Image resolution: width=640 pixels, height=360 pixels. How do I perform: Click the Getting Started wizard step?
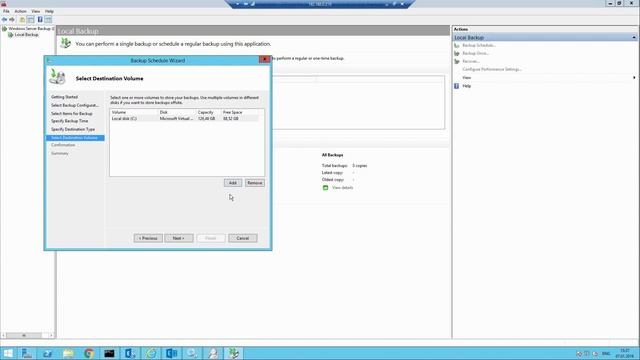64,97
